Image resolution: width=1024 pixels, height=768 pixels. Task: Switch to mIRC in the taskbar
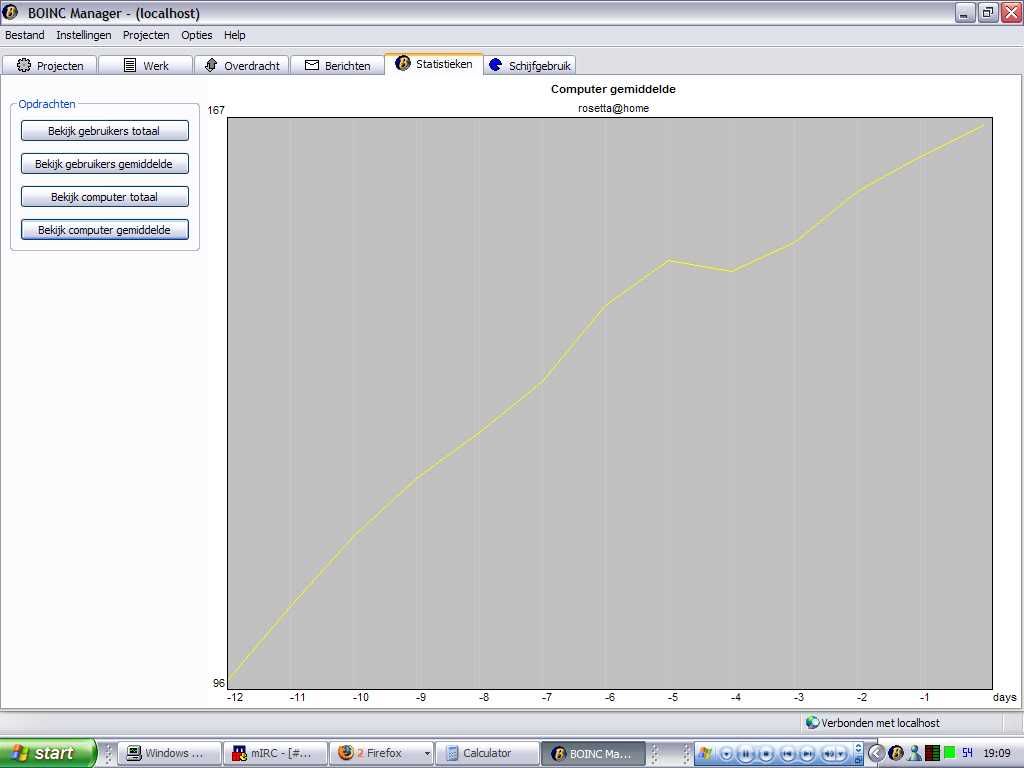(274, 753)
